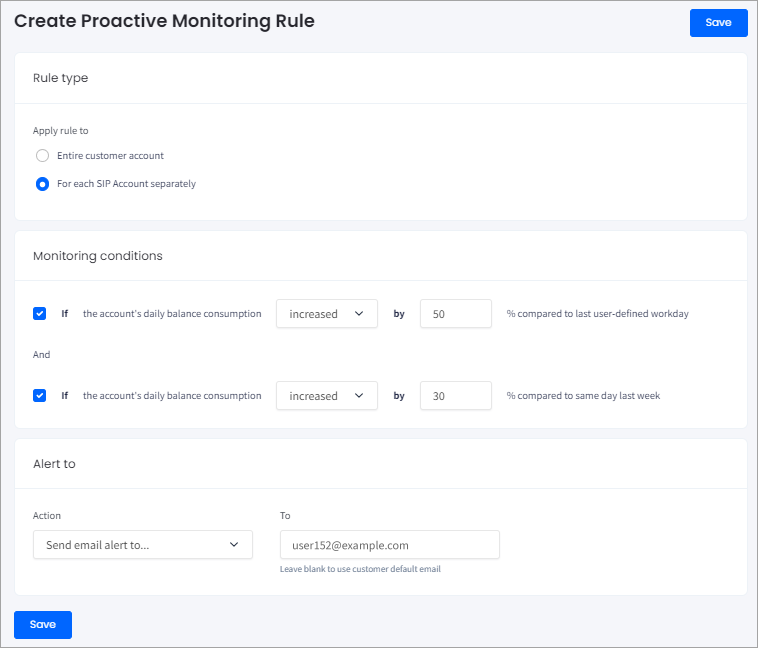
Task: Click the Apply rule to label
Action: [x=60, y=131]
